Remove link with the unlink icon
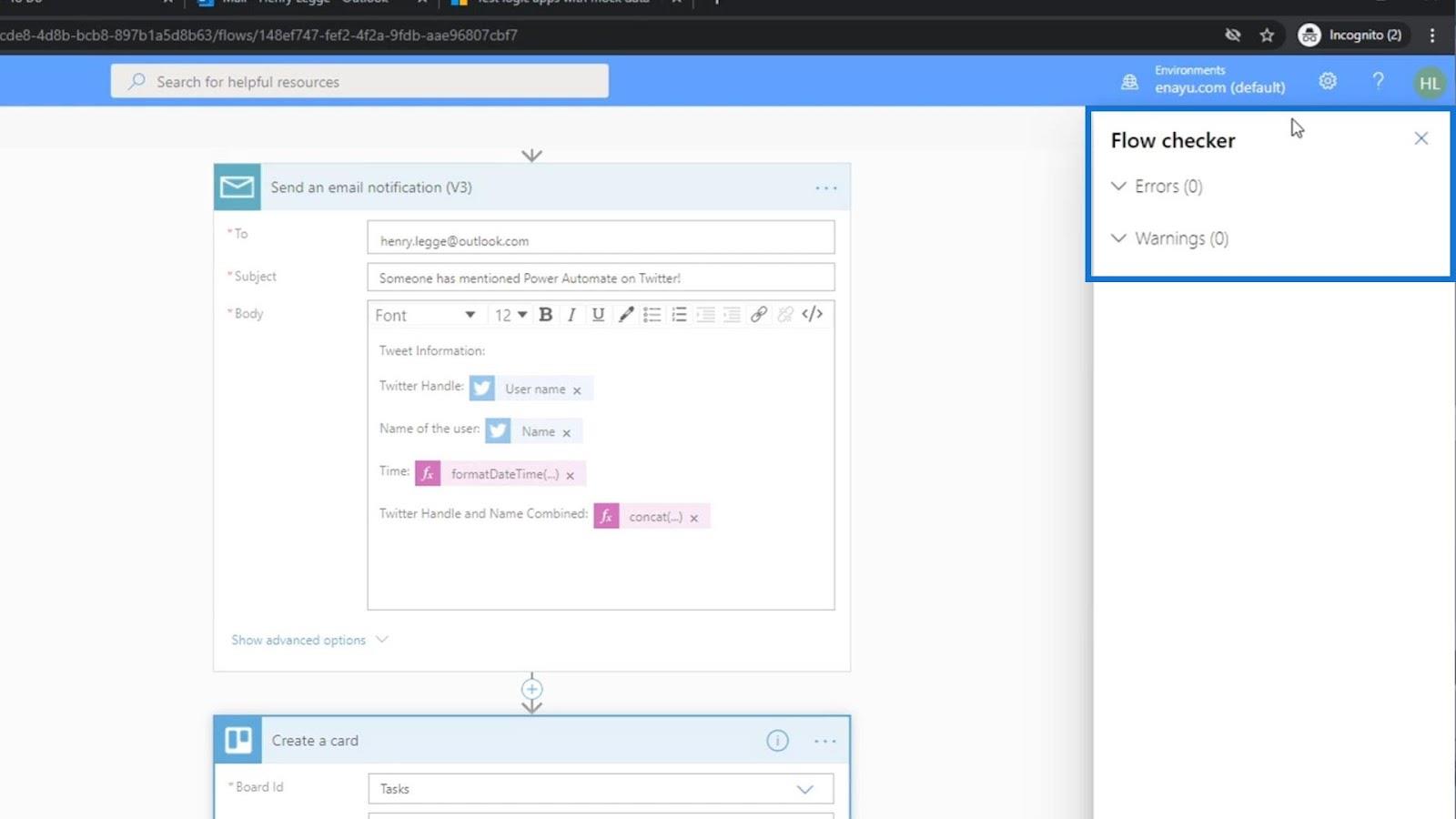 coord(785,314)
